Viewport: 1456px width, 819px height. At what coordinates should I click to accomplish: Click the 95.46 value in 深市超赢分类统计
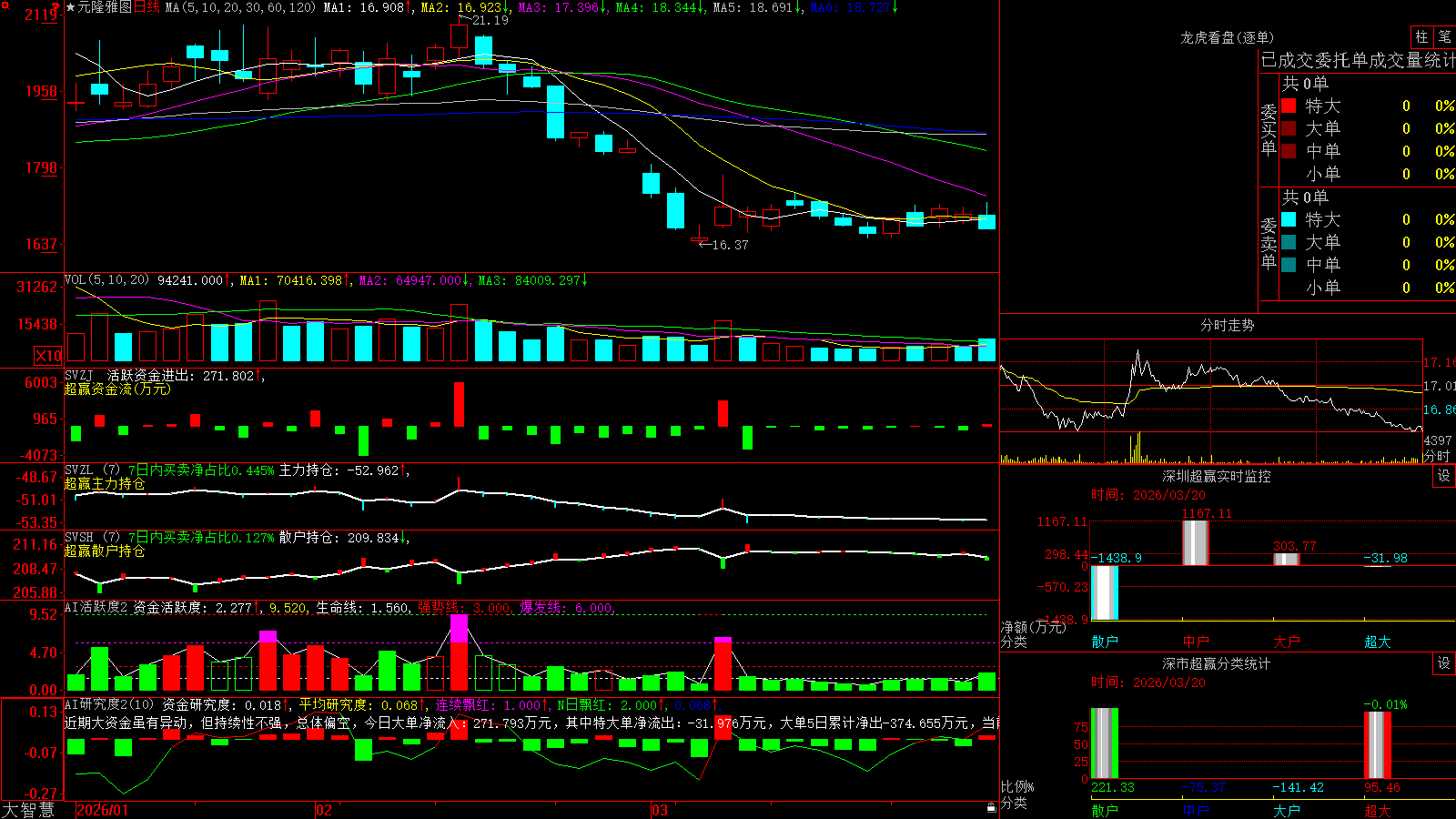[1382, 787]
